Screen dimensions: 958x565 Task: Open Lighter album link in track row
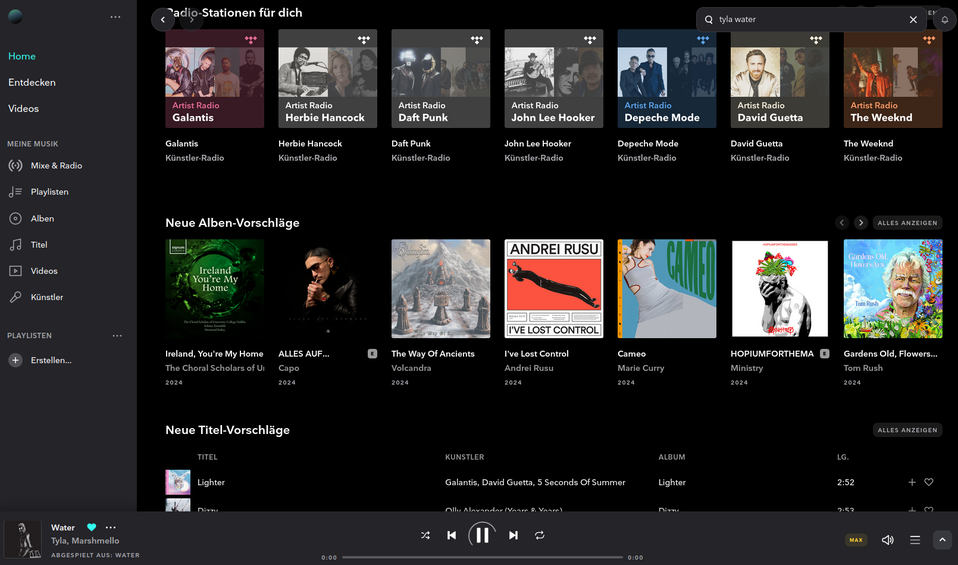(x=671, y=483)
